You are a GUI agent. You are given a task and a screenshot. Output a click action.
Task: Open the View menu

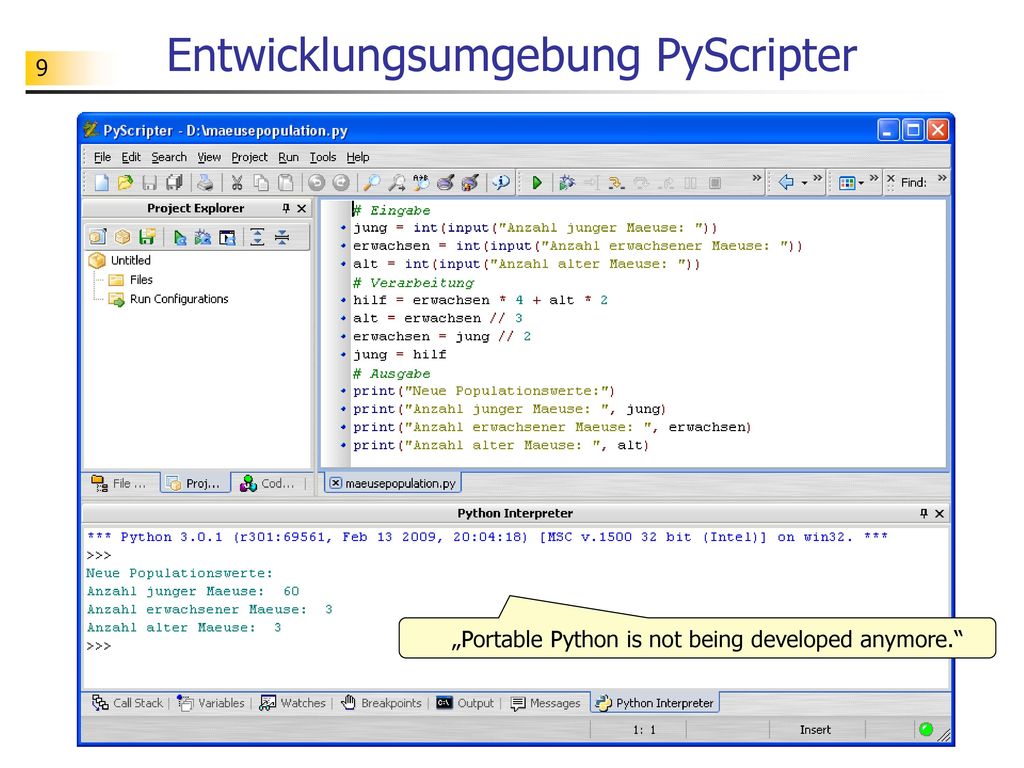click(209, 157)
